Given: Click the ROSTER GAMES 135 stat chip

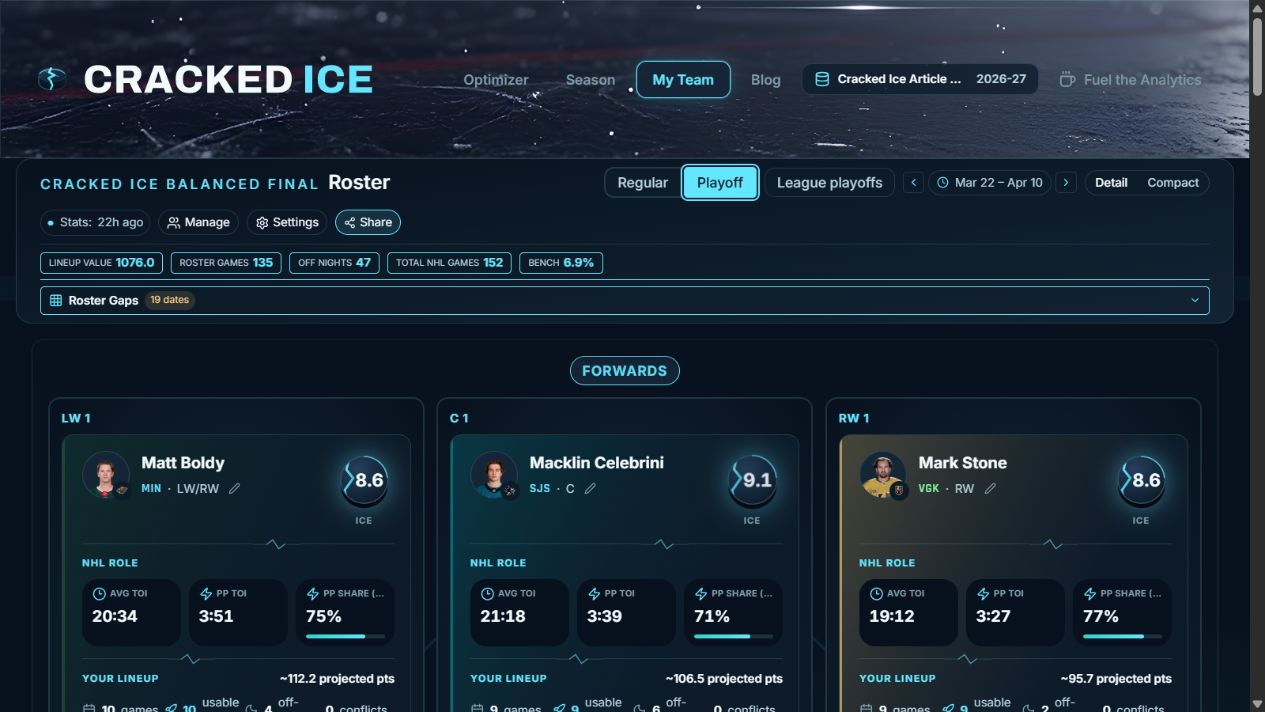Looking at the screenshot, I should click(x=226, y=263).
